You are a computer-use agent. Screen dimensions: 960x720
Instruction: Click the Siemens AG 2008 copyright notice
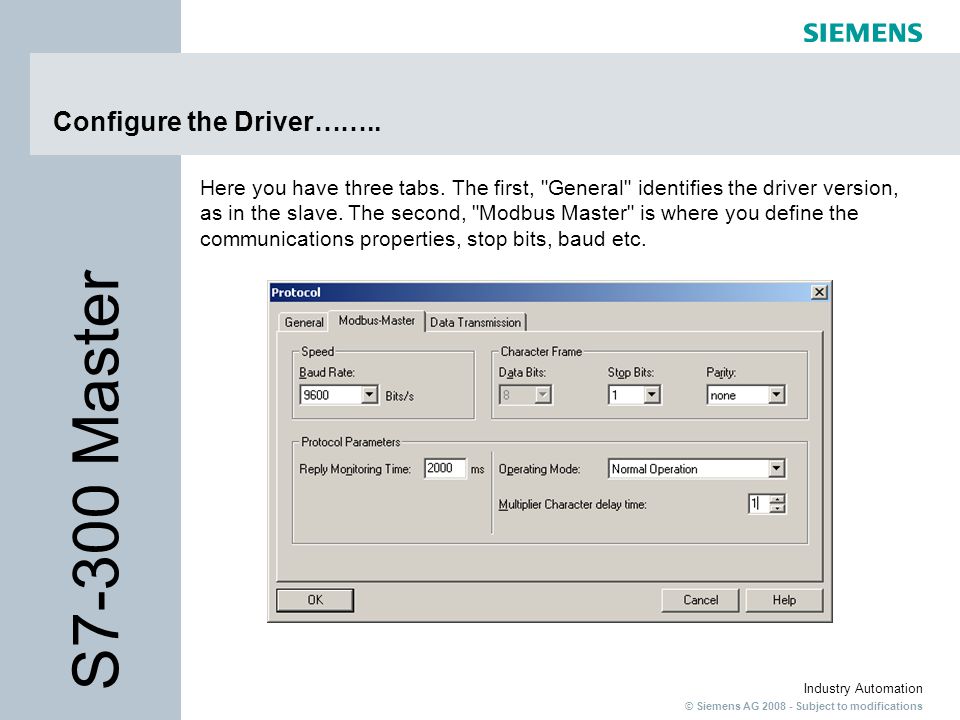803,706
